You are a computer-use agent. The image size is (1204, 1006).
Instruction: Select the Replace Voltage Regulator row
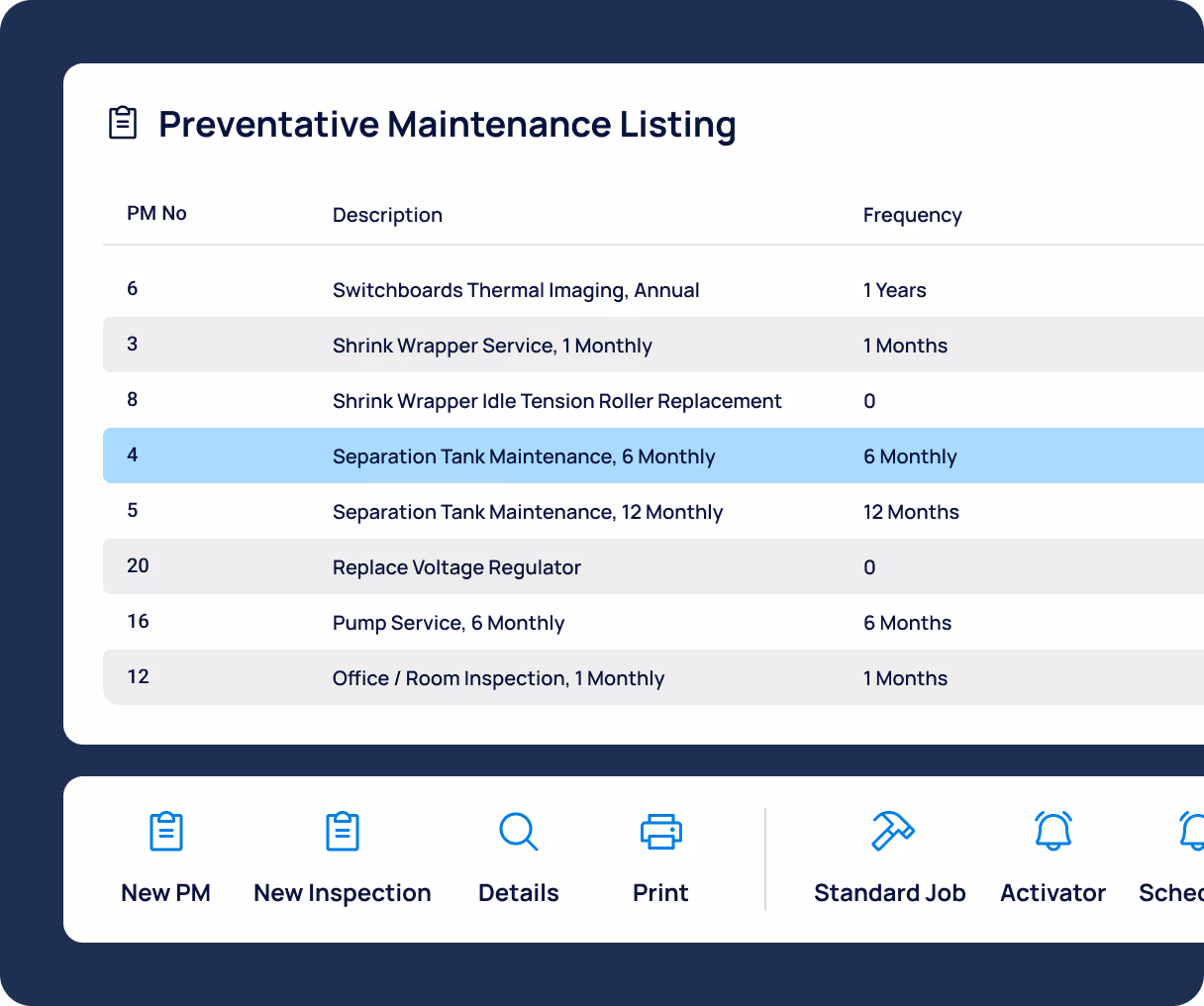[653, 566]
